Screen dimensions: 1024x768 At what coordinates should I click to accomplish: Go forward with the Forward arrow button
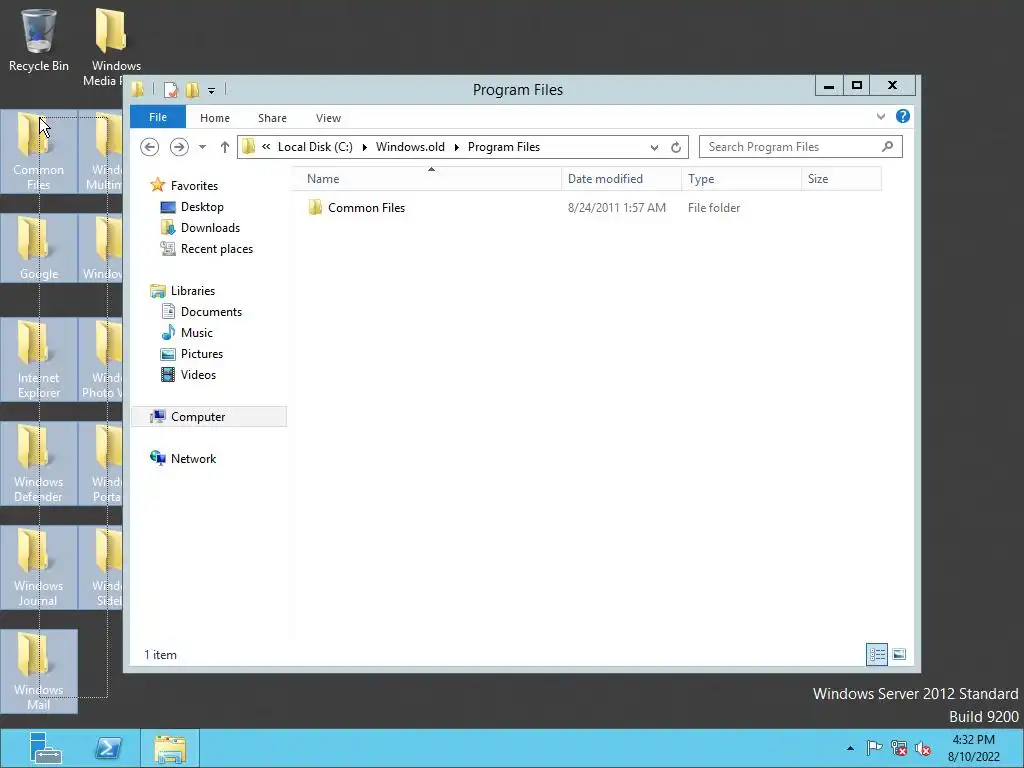pyautogui.click(x=179, y=147)
